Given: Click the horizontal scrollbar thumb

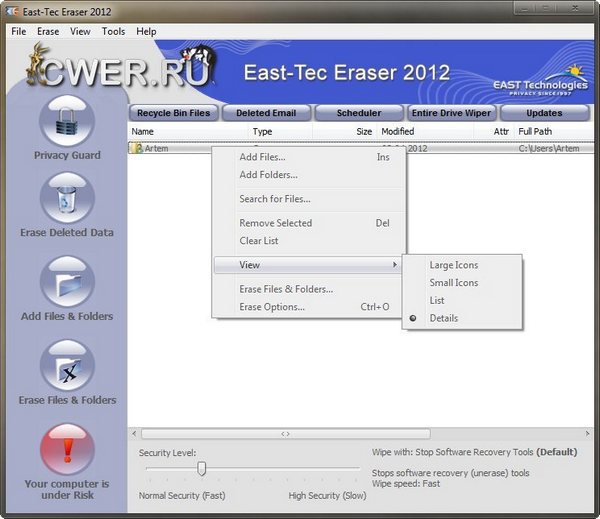Looking at the screenshot, I should pos(285,434).
